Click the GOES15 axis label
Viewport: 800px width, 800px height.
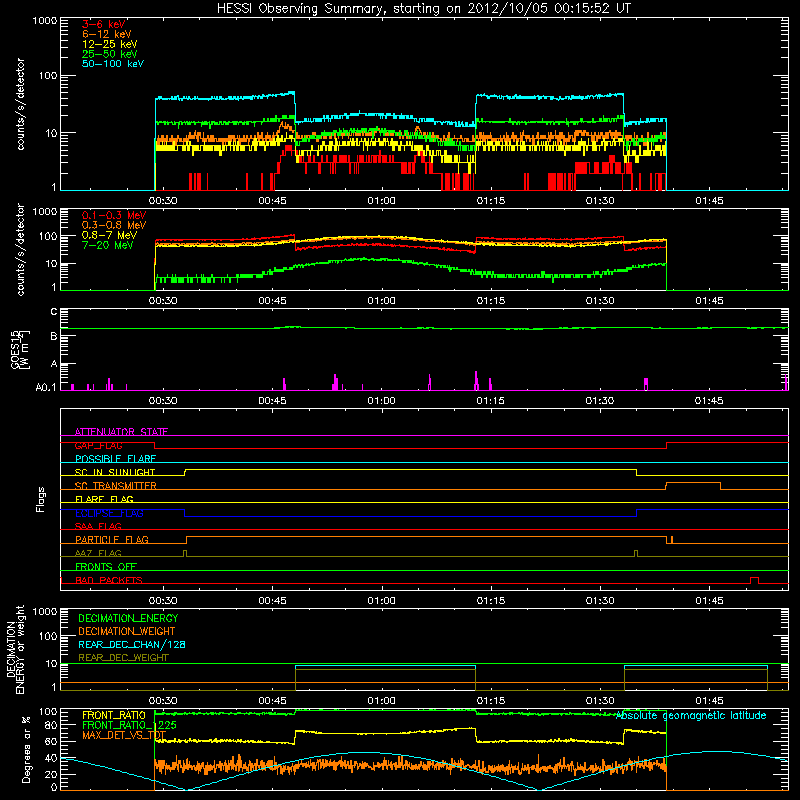click(15, 349)
